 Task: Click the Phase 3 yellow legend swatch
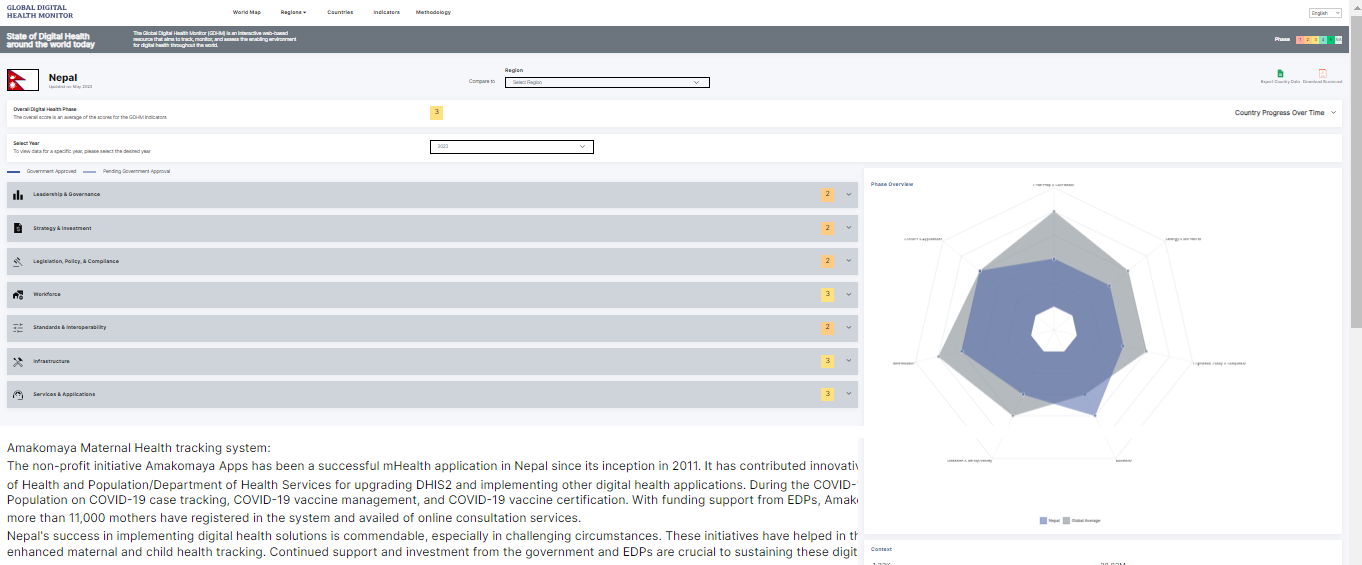click(1315, 39)
